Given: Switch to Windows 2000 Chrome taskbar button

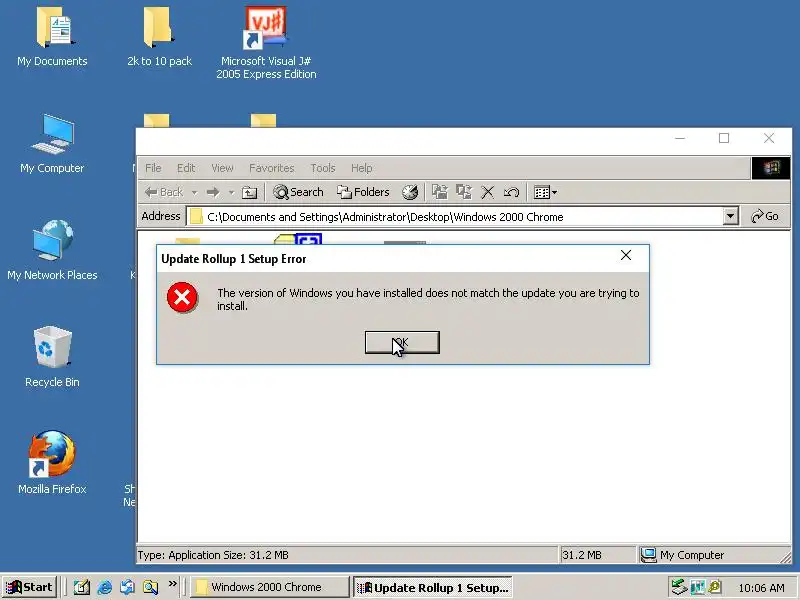Looking at the screenshot, I should point(269,587).
